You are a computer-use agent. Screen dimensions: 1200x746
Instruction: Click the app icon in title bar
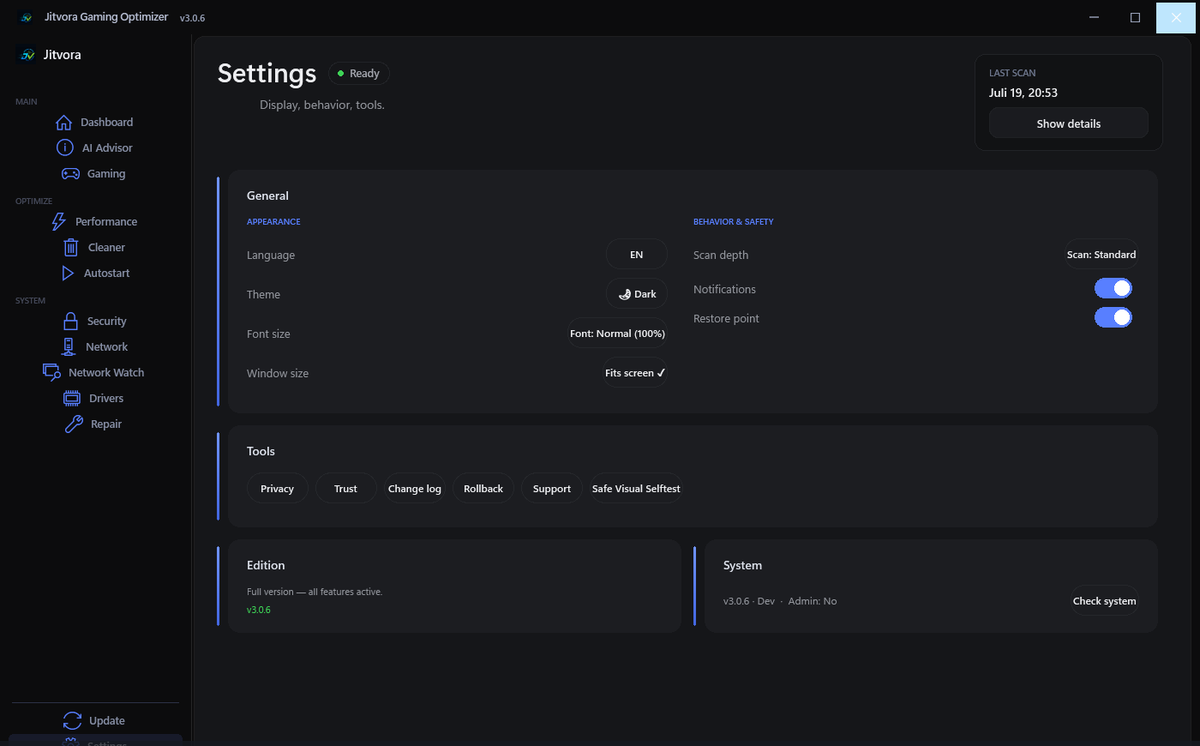pyautogui.click(x=26, y=17)
